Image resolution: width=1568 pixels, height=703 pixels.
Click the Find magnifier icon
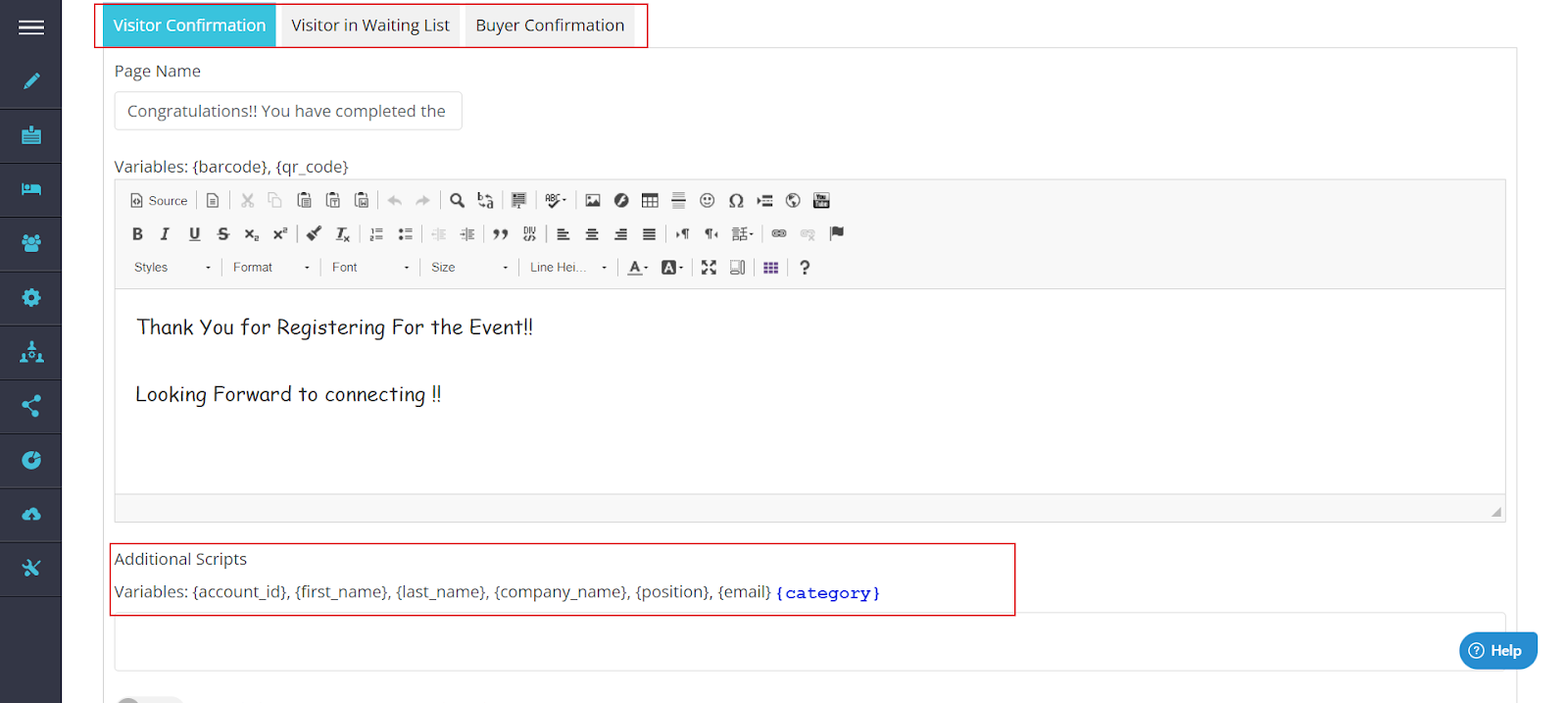click(457, 200)
